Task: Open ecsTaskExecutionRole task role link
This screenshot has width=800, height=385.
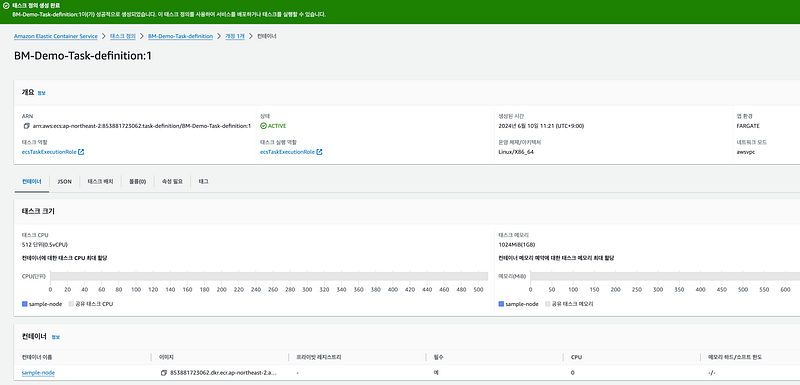Action: point(49,152)
